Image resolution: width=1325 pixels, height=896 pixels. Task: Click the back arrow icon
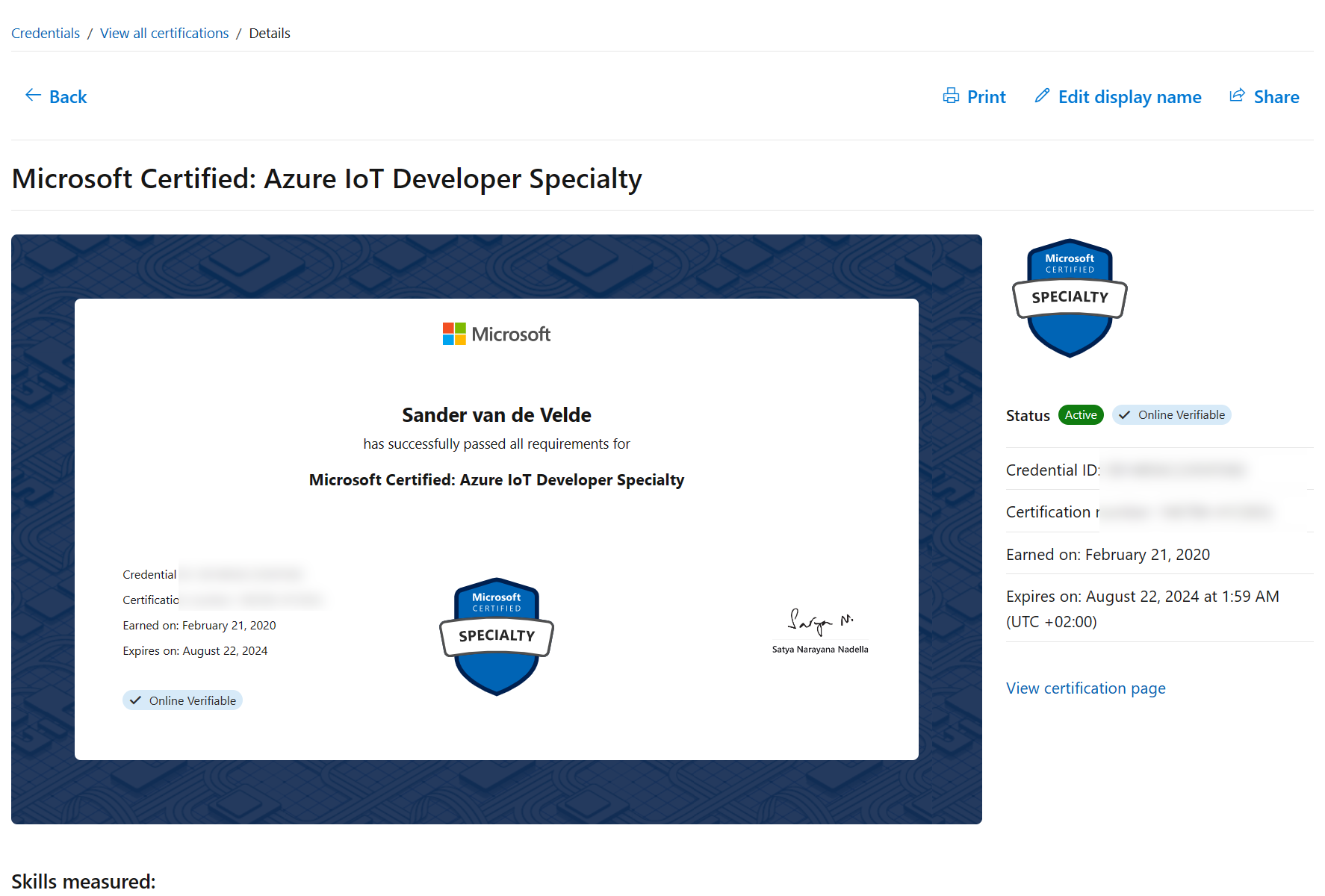[33, 96]
